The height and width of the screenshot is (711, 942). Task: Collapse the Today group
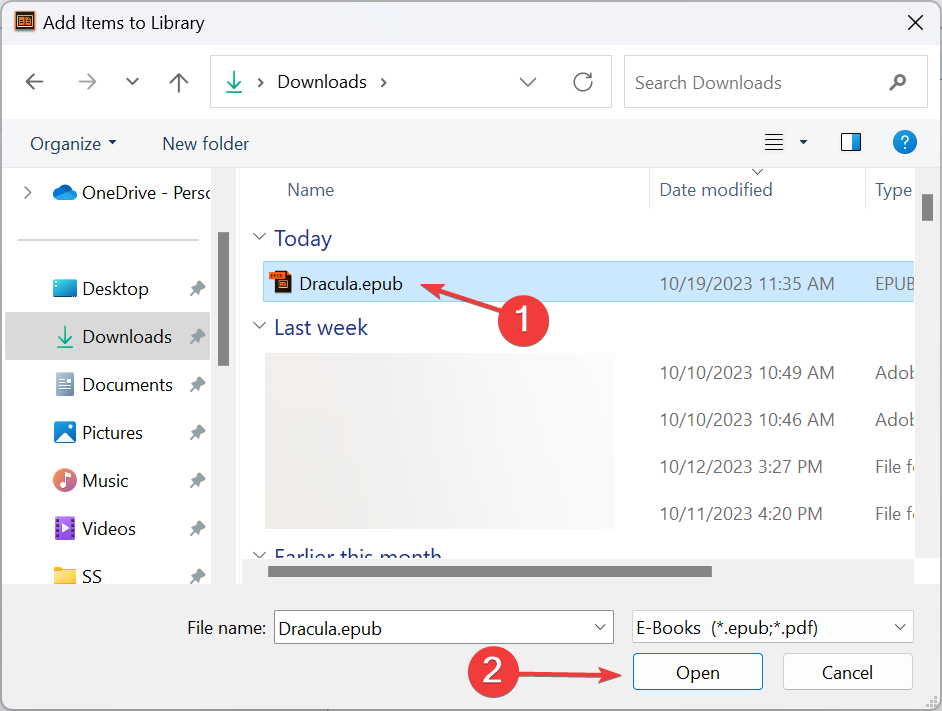tap(260, 237)
